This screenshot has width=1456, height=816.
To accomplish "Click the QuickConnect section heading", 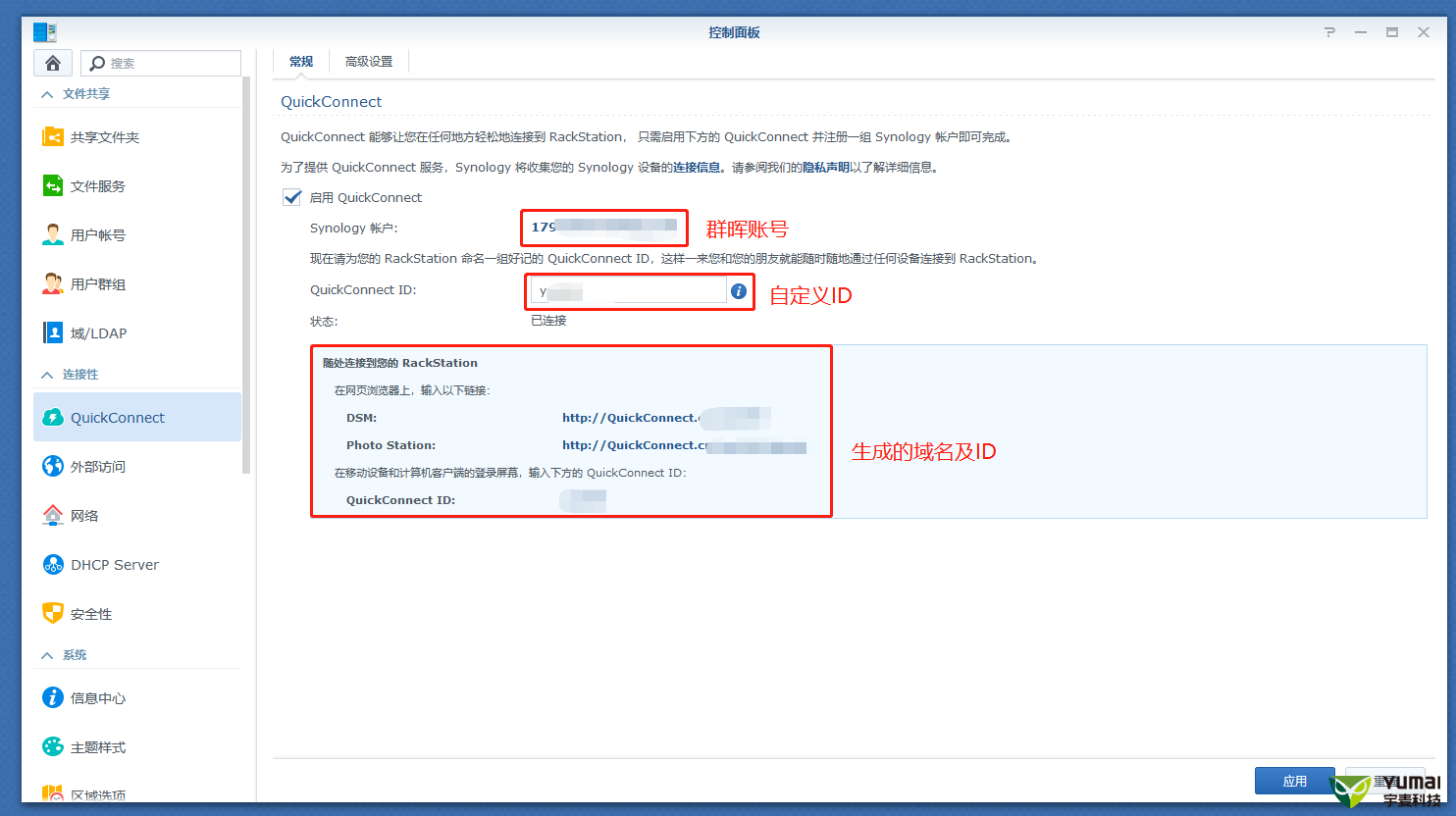I will point(332,102).
